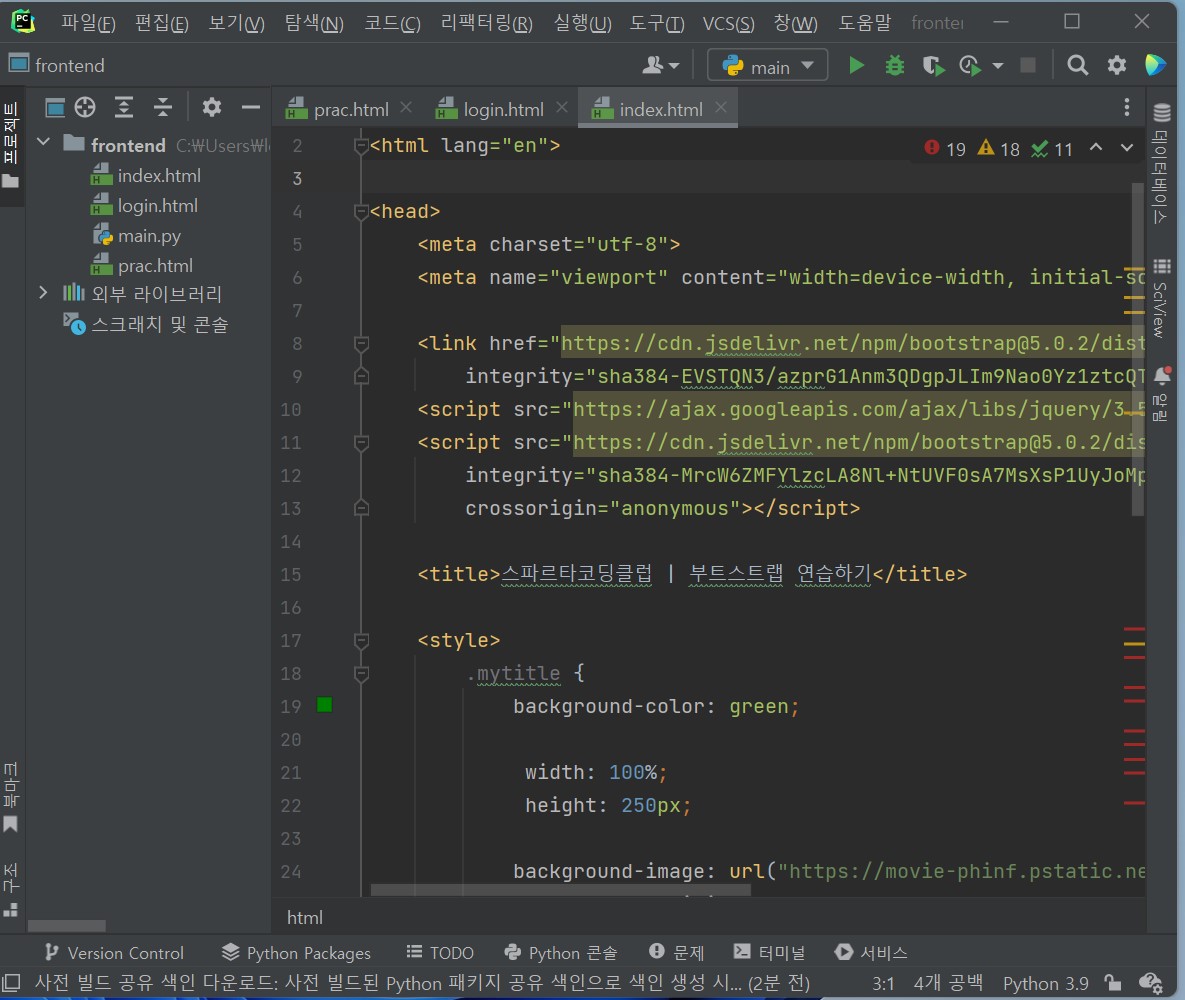The height and width of the screenshot is (1000, 1185).
Task: Fold the head tag on line 4
Action: point(361,212)
